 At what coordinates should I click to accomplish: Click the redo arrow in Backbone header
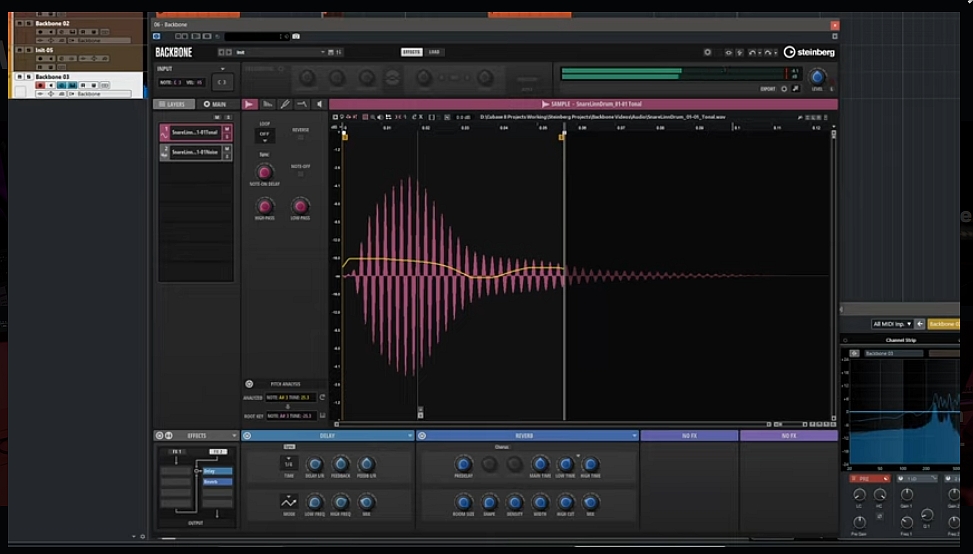point(768,53)
